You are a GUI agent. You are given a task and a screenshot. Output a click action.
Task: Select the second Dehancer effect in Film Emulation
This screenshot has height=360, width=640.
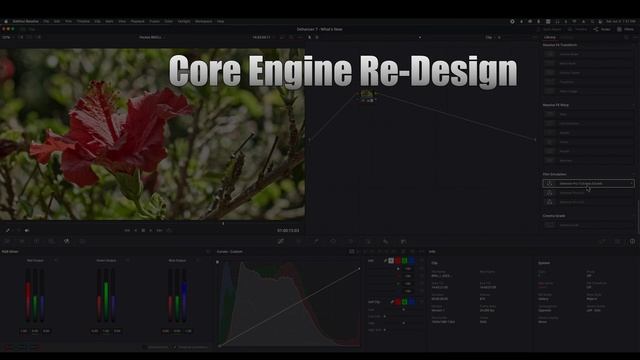588,193
